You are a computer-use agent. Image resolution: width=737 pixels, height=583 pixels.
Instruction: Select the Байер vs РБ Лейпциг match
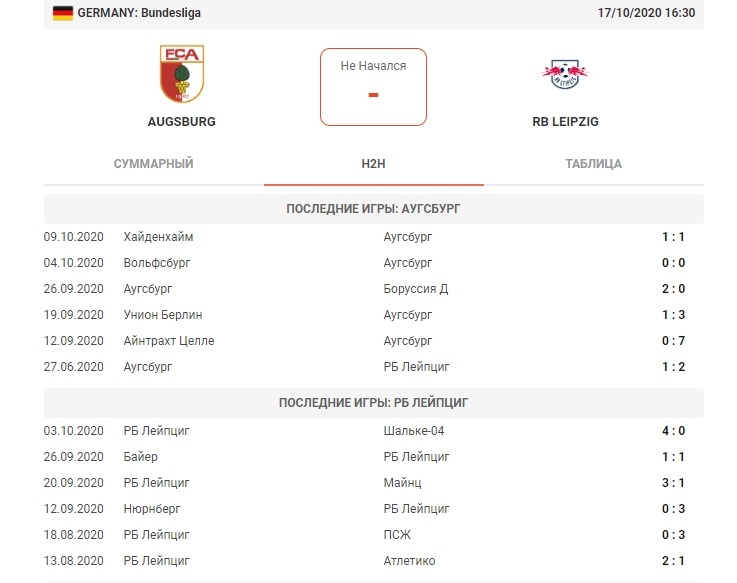pyautogui.click(x=373, y=457)
